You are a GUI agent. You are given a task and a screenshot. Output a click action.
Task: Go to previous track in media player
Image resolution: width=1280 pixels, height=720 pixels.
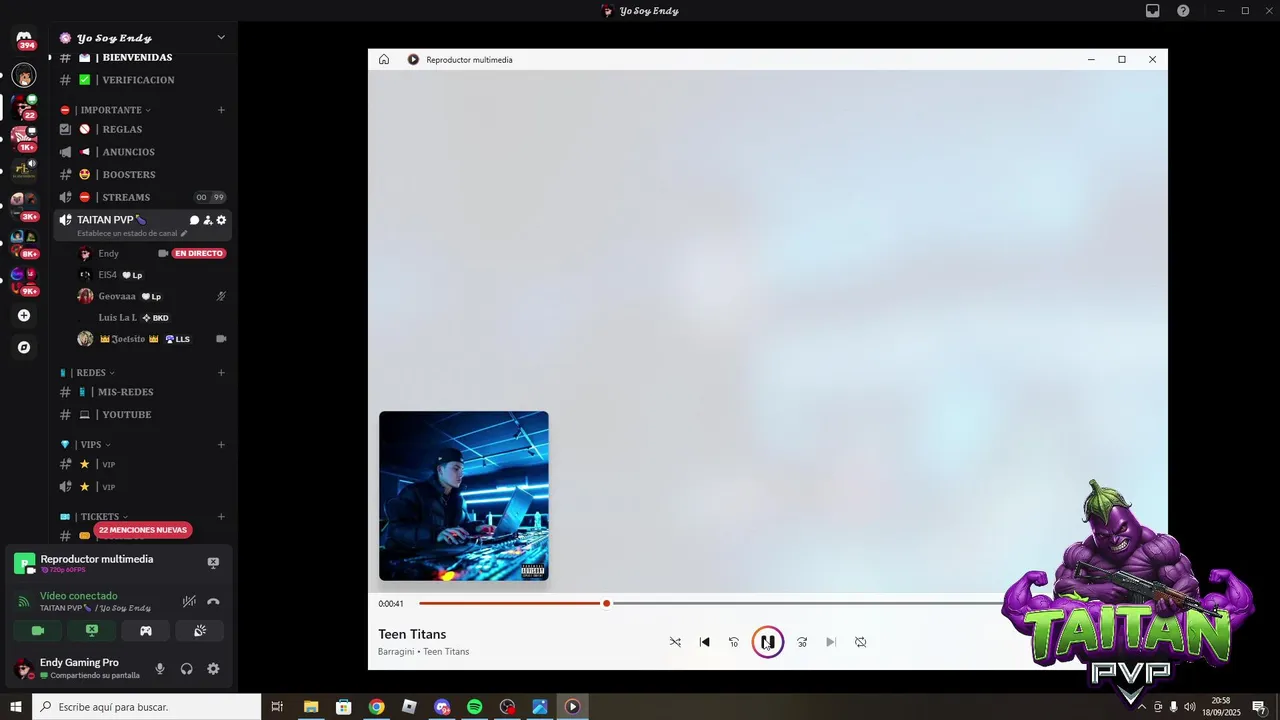coord(704,642)
